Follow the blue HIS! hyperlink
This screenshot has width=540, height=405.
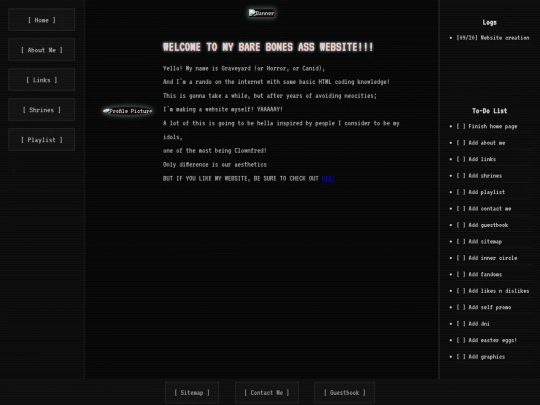point(328,178)
